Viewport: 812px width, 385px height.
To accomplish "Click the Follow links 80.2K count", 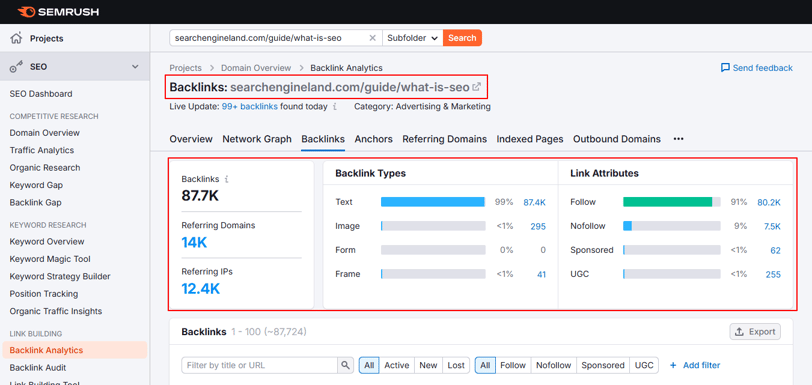I will click(768, 202).
